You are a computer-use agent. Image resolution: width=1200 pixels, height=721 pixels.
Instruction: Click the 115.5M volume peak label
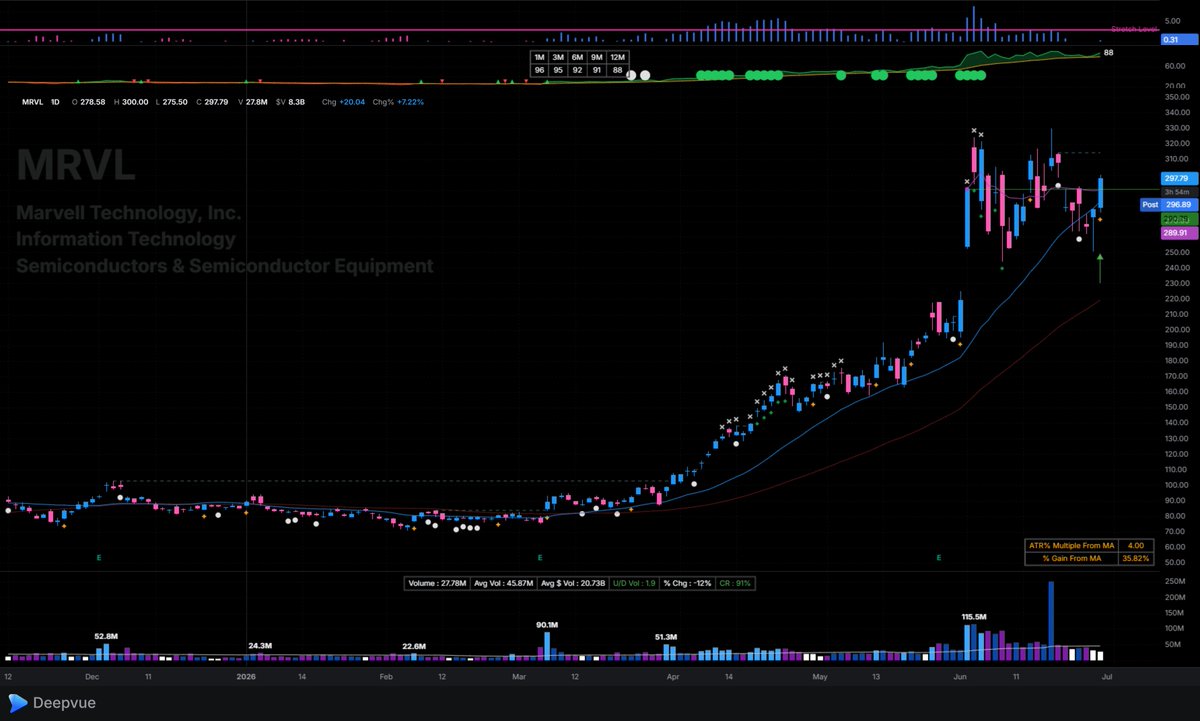click(974, 617)
